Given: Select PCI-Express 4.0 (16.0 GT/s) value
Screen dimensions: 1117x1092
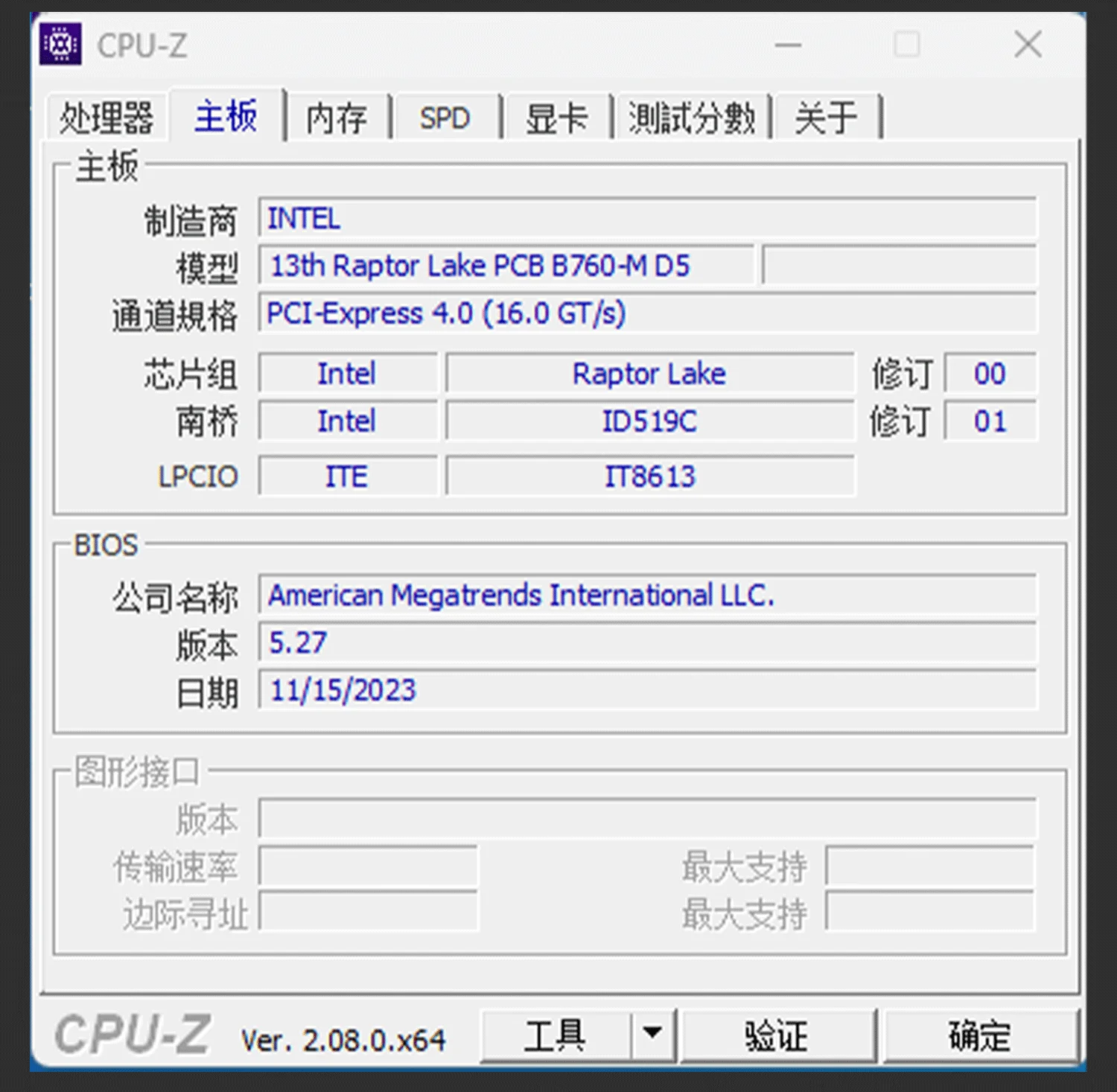Looking at the screenshot, I should (647, 313).
